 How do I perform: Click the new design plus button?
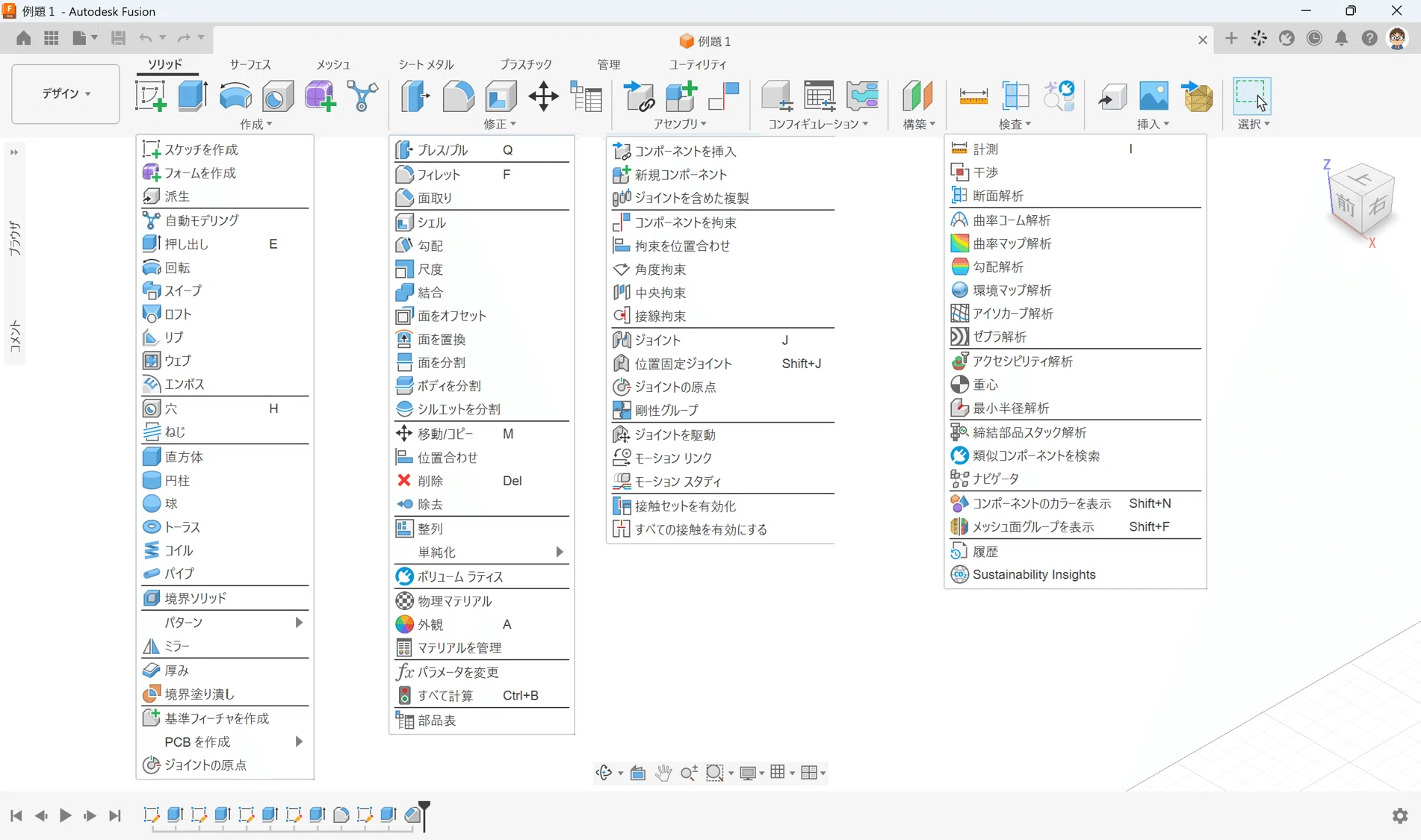(x=1231, y=38)
